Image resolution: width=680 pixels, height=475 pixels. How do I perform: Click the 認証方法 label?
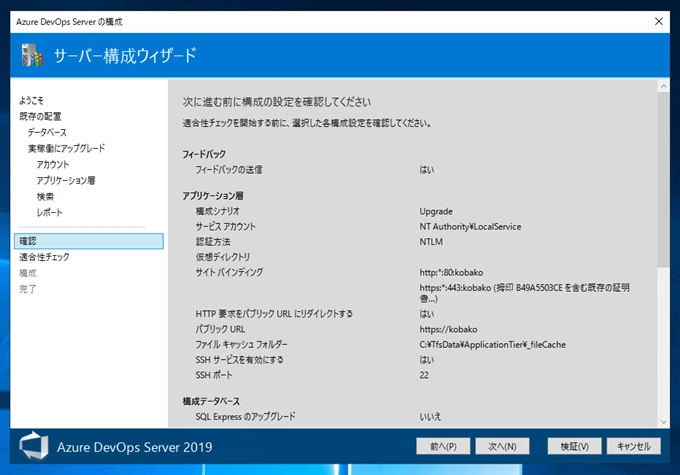(x=213, y=242)
